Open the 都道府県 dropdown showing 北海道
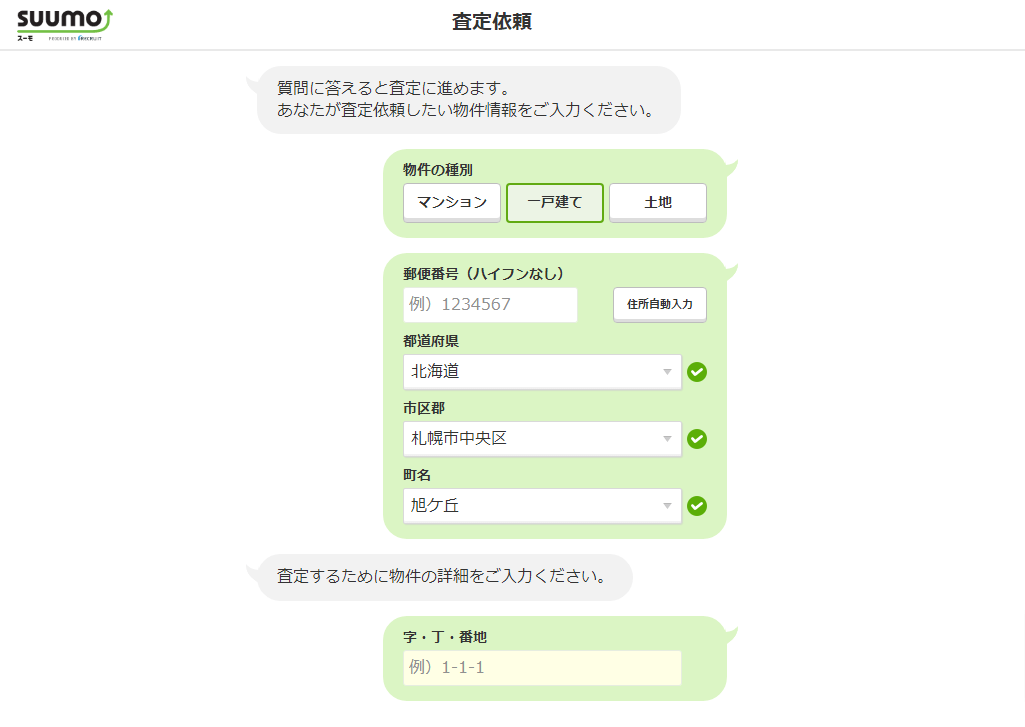 click(542, 372)
